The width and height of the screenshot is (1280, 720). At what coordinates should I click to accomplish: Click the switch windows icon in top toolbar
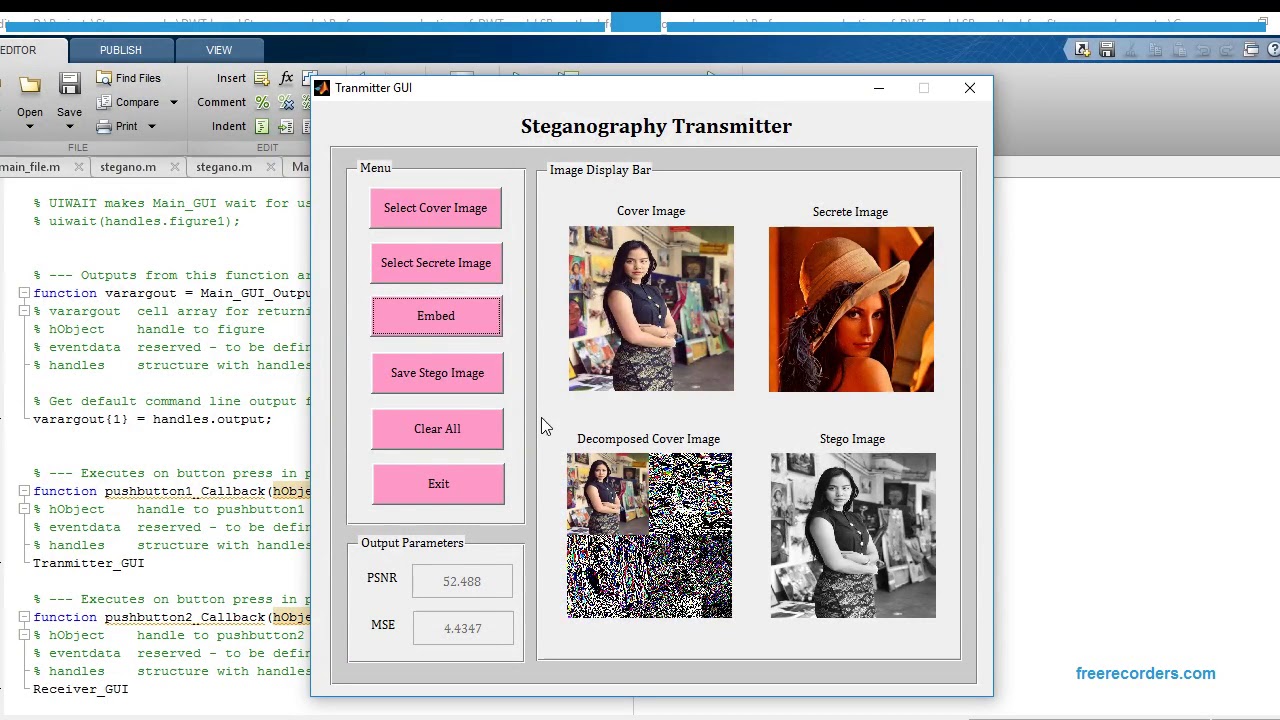click(1251, 49)
